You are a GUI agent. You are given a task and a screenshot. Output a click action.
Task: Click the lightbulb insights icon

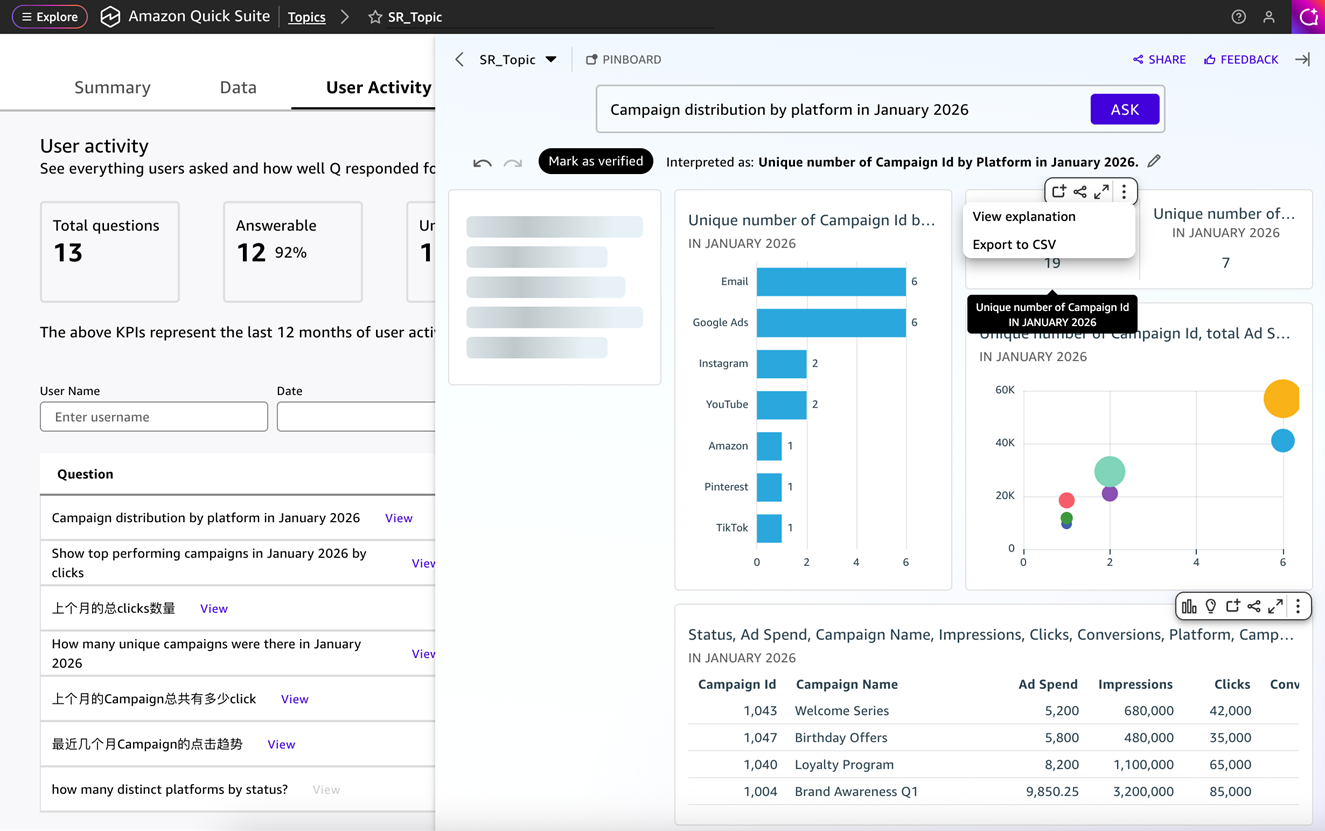[x=1211, y=606]
